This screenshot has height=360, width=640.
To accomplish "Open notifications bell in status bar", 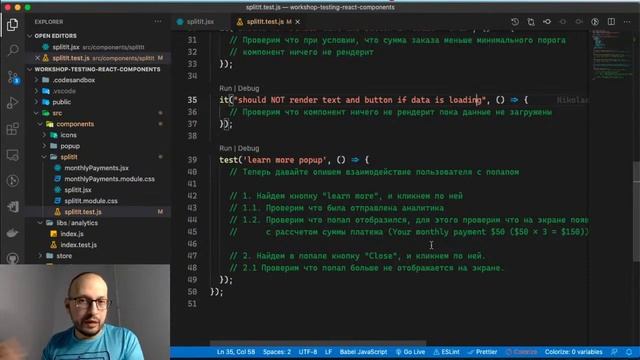I will 629,352.
